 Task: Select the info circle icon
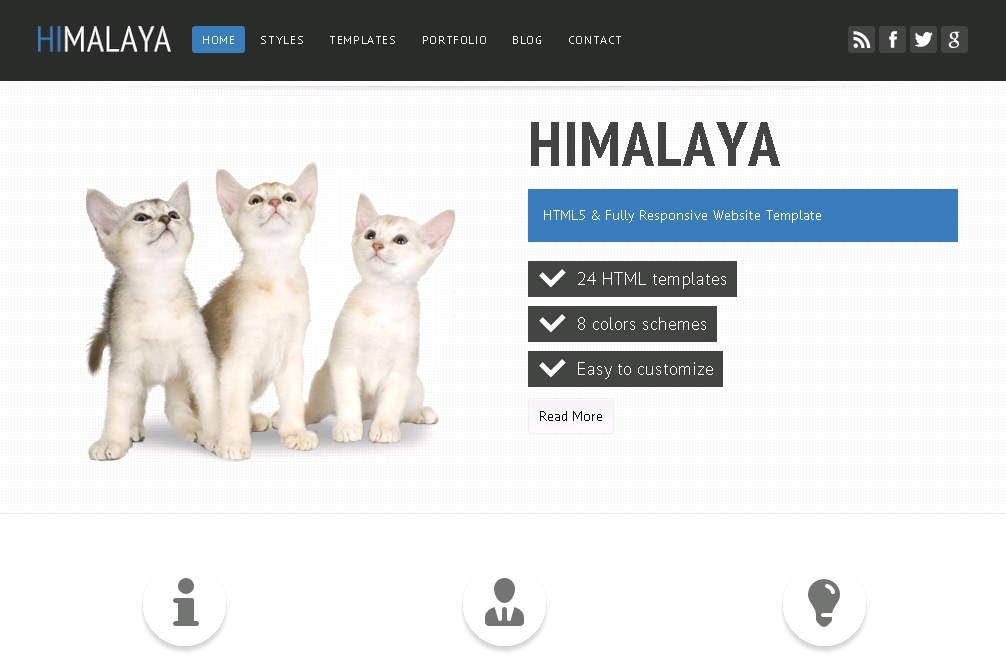(185, 604)
